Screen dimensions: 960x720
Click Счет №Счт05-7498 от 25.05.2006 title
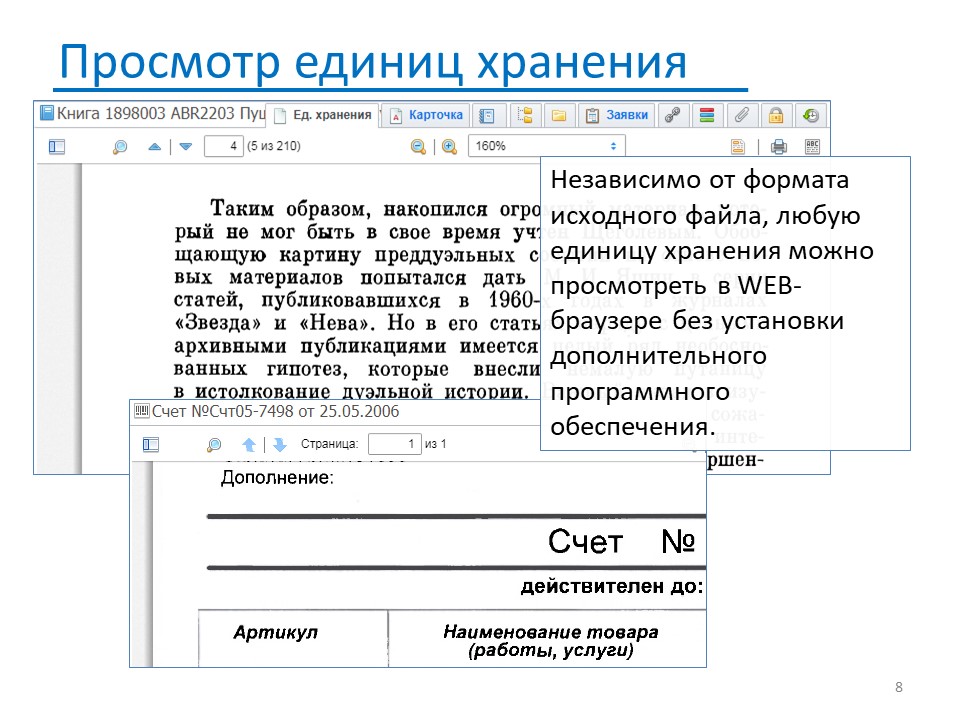click(x=276, y=411)
